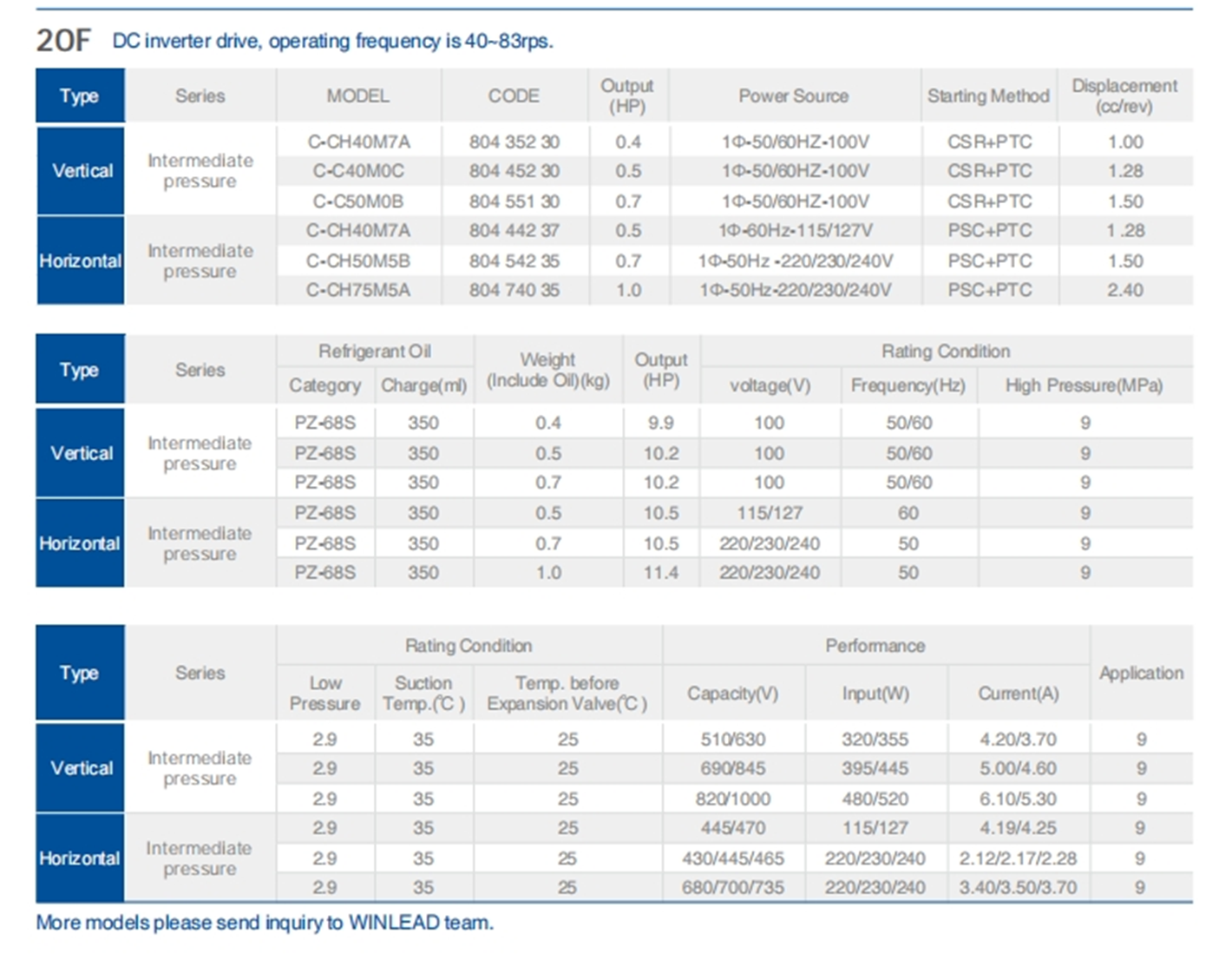The width and height of the screenshot is (1232, 960).
Task: Click capacity cell 820/1000
Action: (732, 799)
